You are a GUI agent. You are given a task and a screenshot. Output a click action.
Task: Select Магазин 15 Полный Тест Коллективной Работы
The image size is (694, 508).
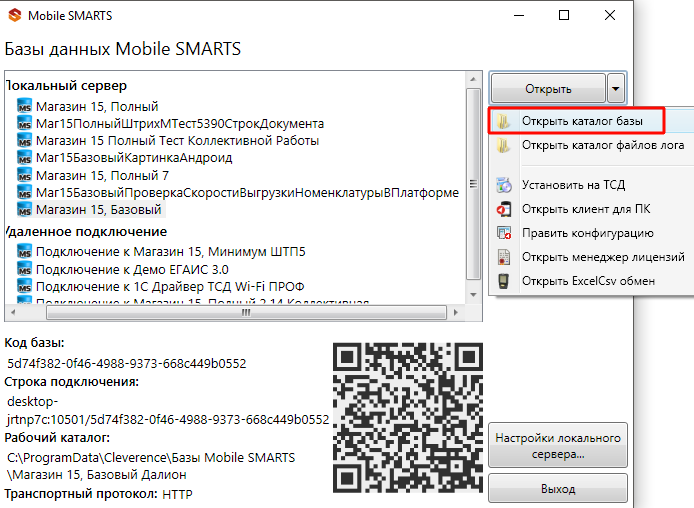[x=177, y=141]
